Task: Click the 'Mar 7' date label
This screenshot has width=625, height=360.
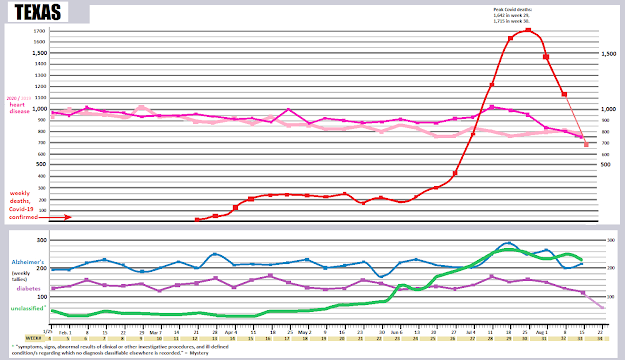Action: [155, 332]
